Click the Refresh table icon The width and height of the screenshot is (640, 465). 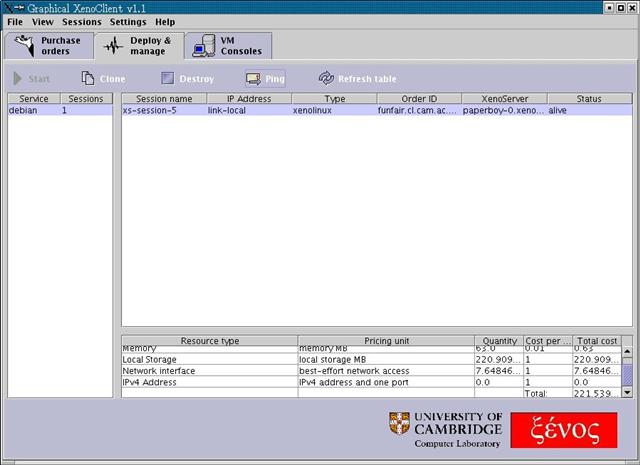[326, 78]
